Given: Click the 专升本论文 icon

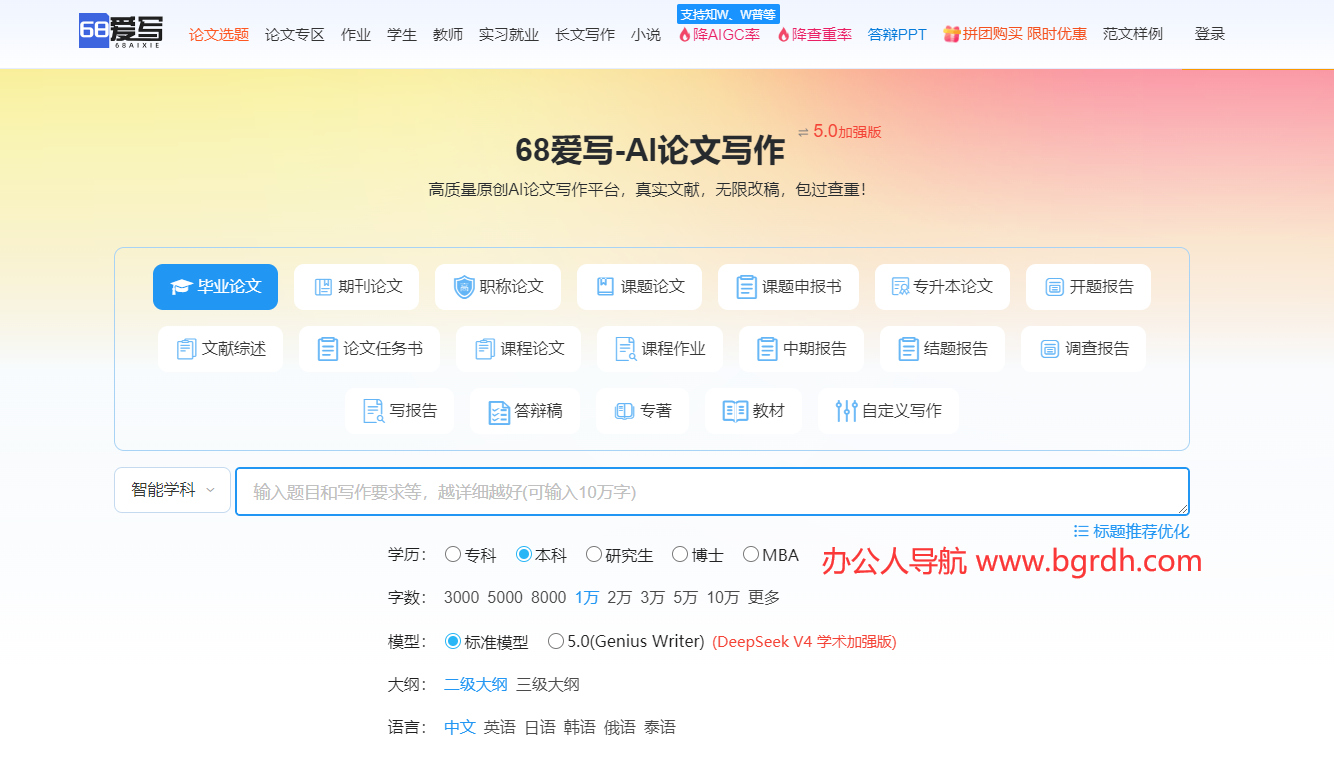Looking at the screenshot, I should [x=900, y=287].
